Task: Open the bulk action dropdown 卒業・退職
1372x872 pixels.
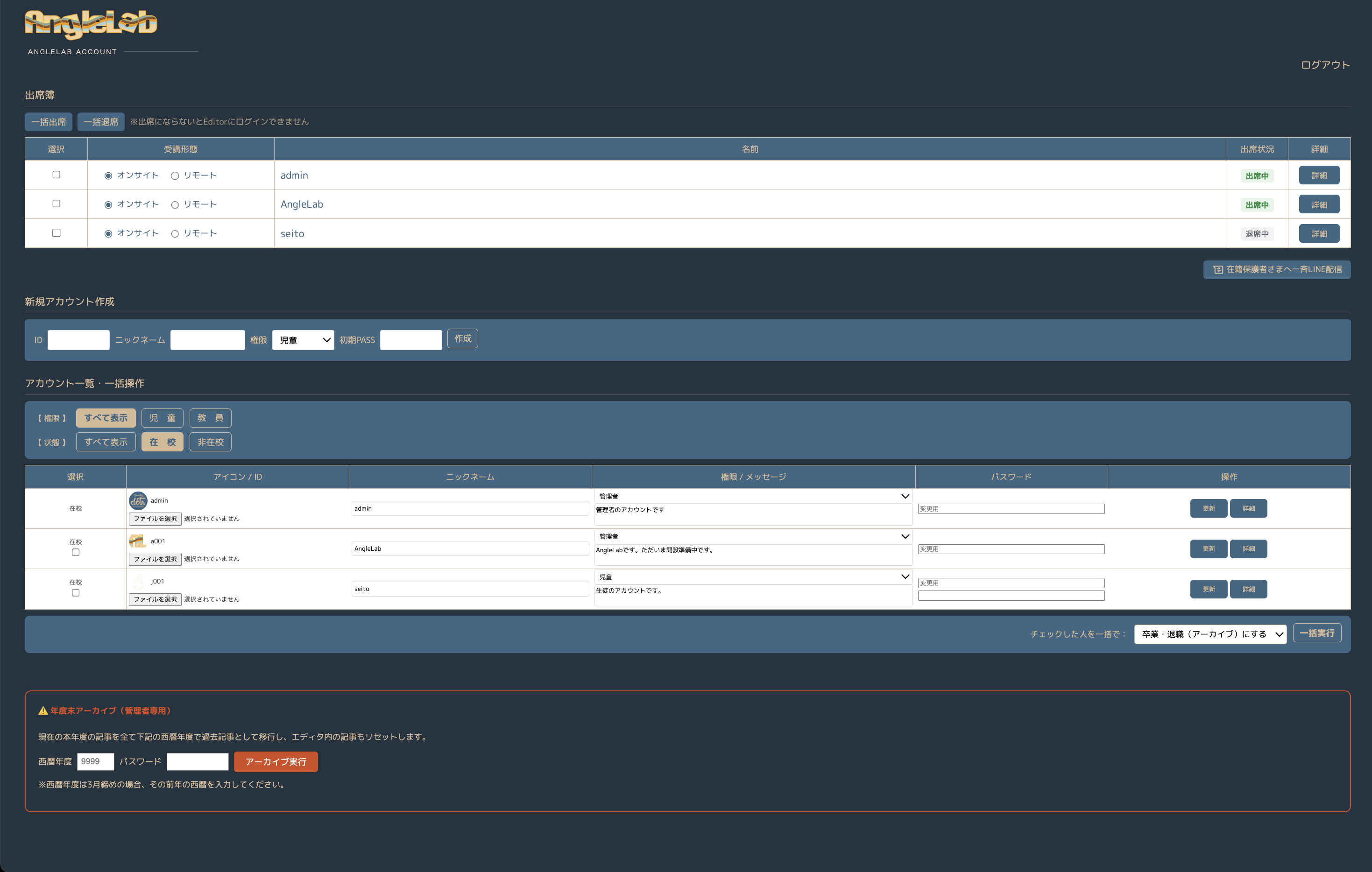Action: point(1210,634)
